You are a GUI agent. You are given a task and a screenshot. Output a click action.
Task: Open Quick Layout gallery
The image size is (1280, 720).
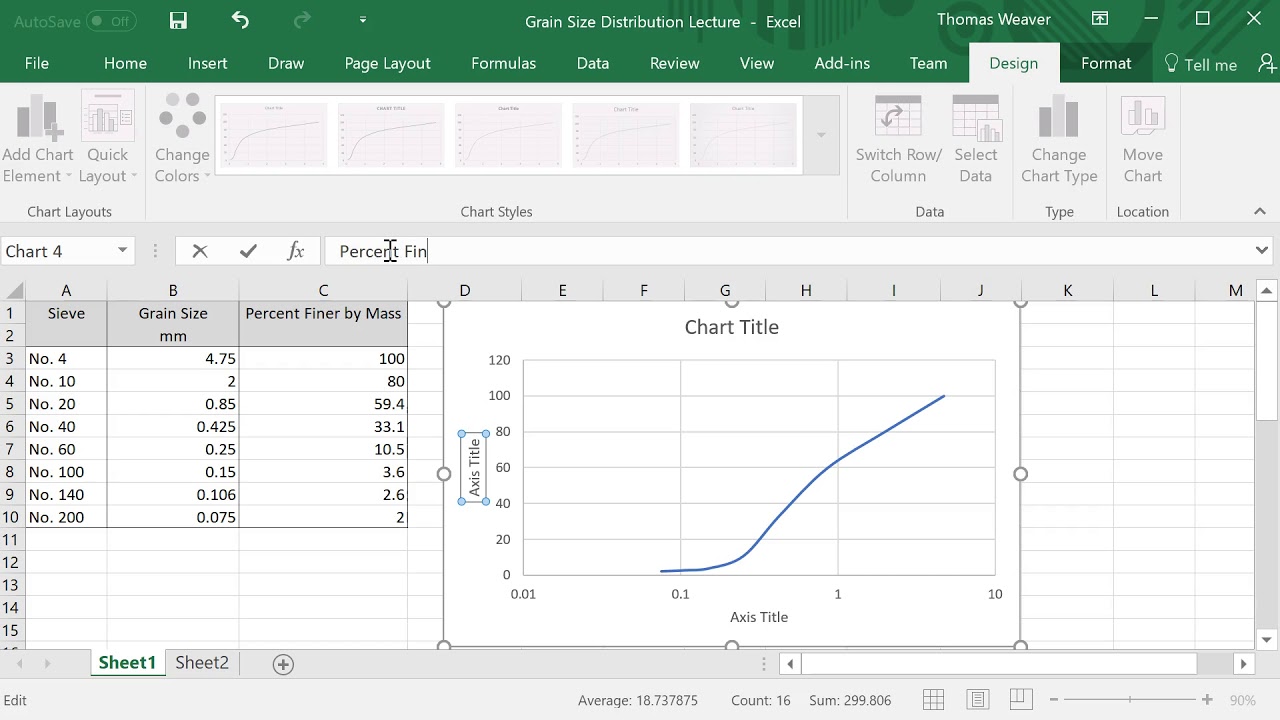(107, 140)
